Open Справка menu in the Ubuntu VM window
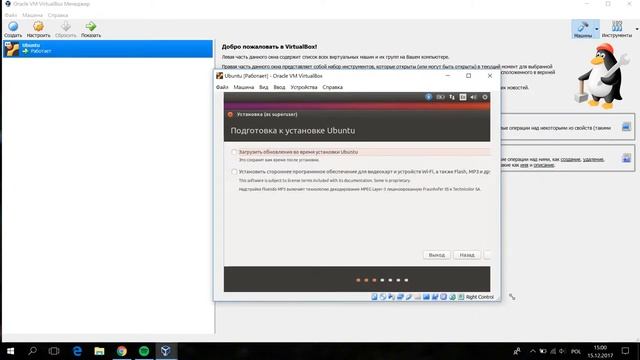The height and width of the screenshot is (360, 640). (333, 87)
